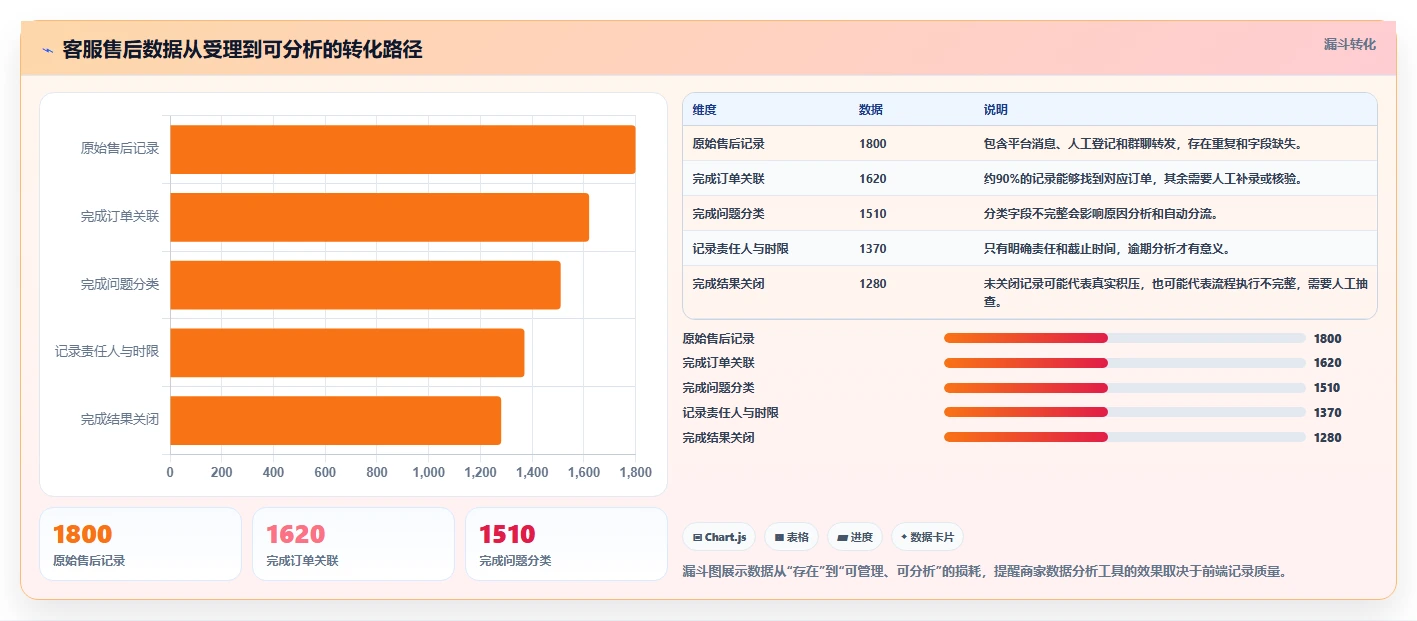
Task: Click the 维度 table column header
Action: [x=704, y=110]
